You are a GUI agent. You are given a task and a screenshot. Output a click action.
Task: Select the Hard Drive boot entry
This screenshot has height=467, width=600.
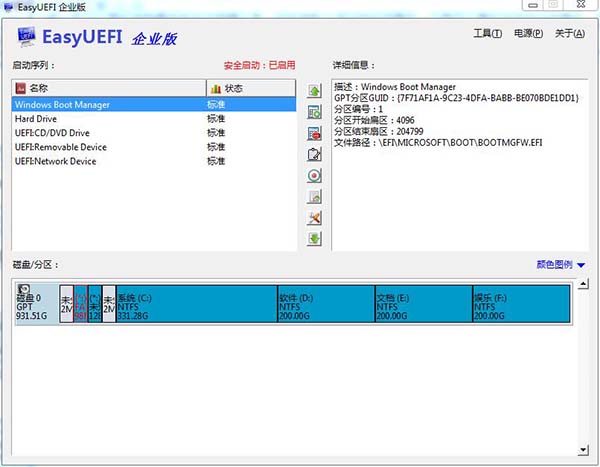(154, 119)
